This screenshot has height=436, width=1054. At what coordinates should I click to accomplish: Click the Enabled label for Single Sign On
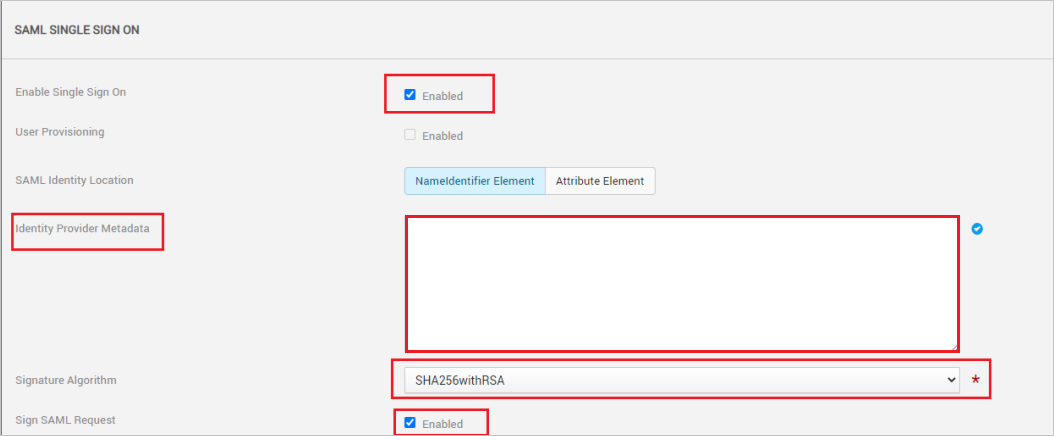(442, 96)
